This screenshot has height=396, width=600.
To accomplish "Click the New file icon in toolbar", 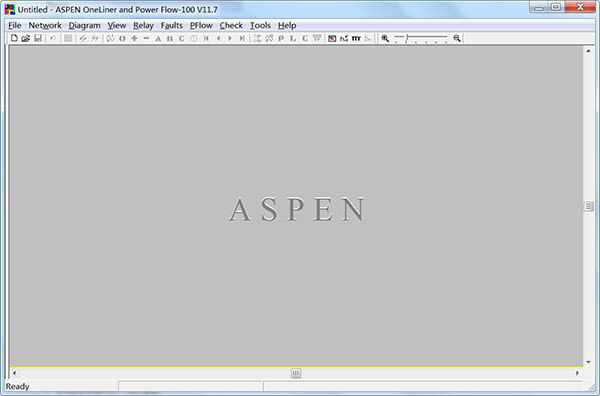I will [x=14, y=38].
